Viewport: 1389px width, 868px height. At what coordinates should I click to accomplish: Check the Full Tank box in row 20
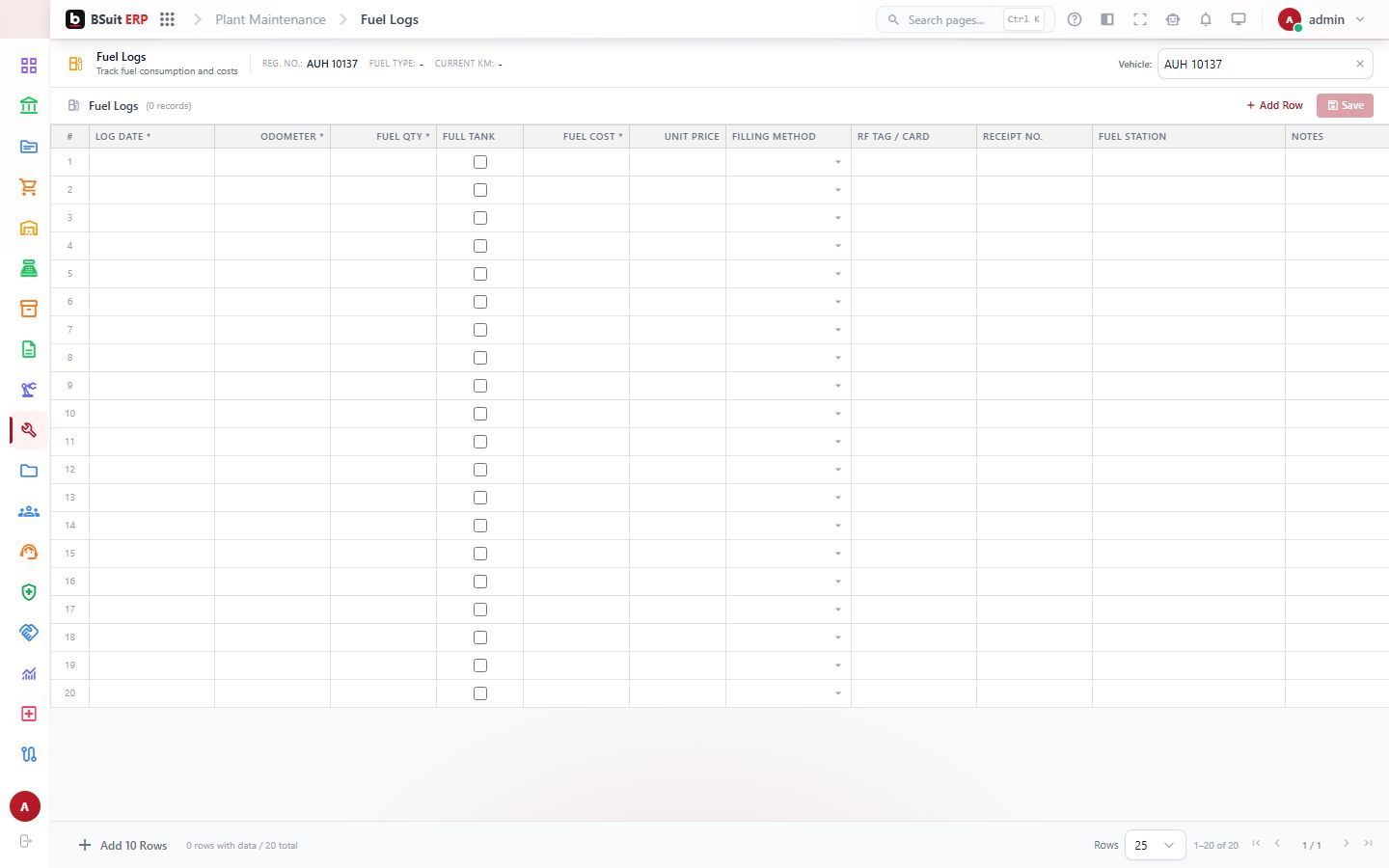tap(480, 693)
